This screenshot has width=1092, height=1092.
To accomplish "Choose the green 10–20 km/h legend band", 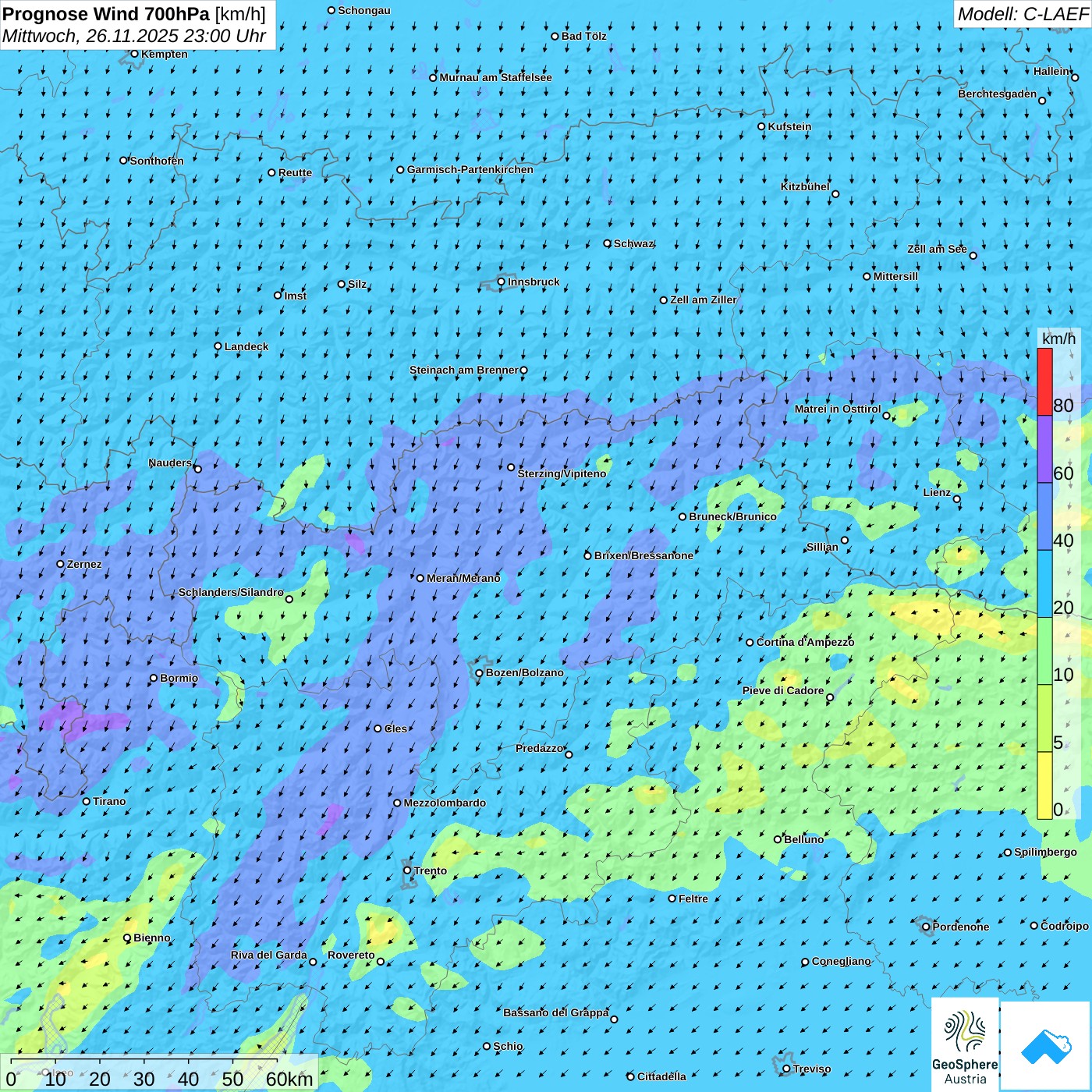I will pyautogui.click(x=1044, y=651).
